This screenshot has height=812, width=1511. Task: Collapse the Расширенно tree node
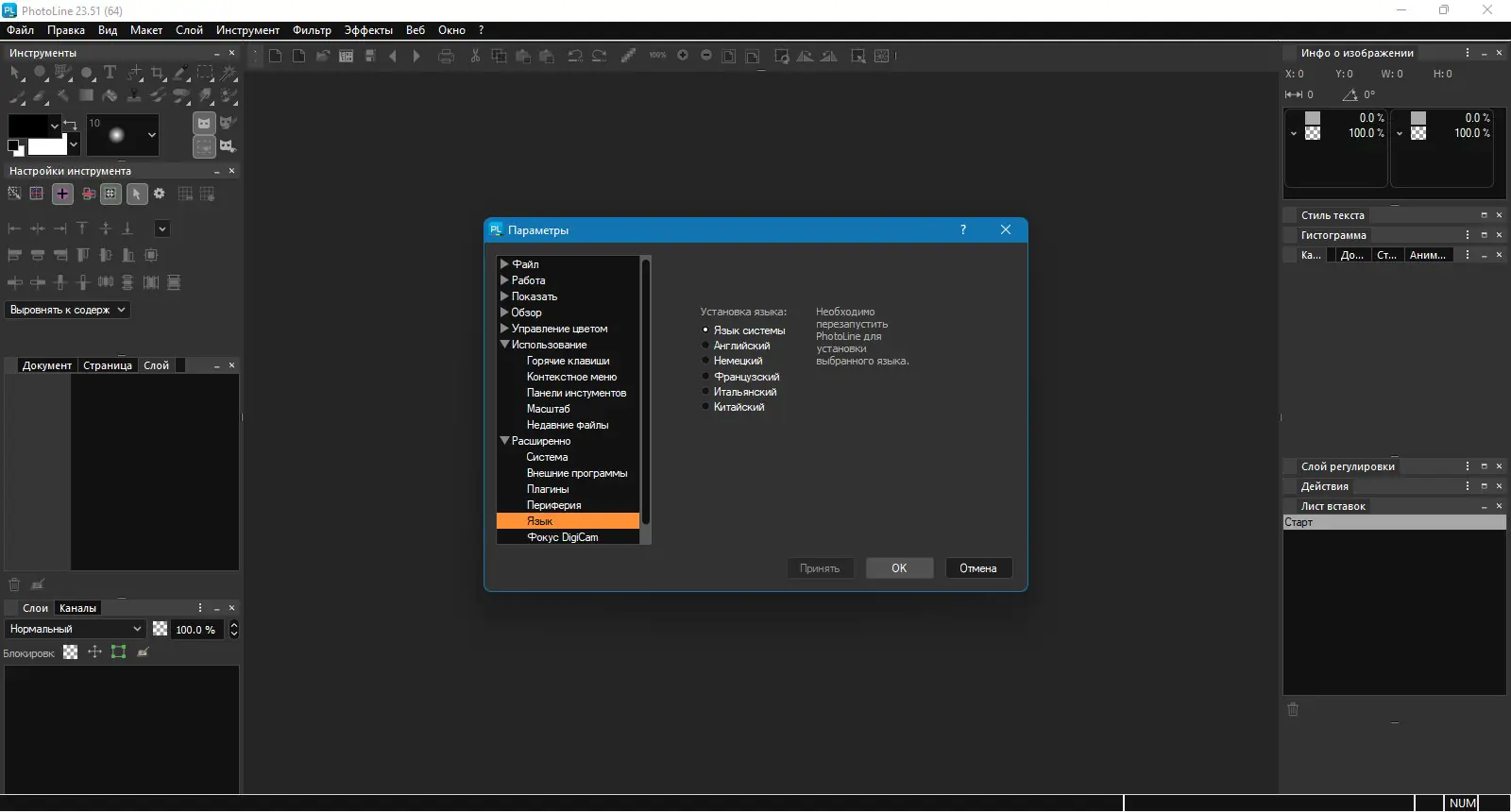pyautogui.click(x=504, y=441)
